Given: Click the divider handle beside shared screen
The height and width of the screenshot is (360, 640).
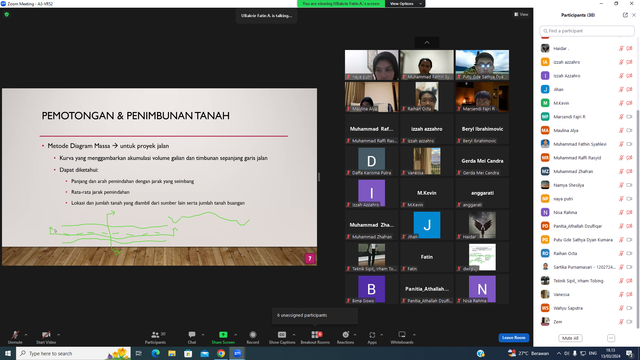Looking at the screenshot, I should tap(319, 177).
